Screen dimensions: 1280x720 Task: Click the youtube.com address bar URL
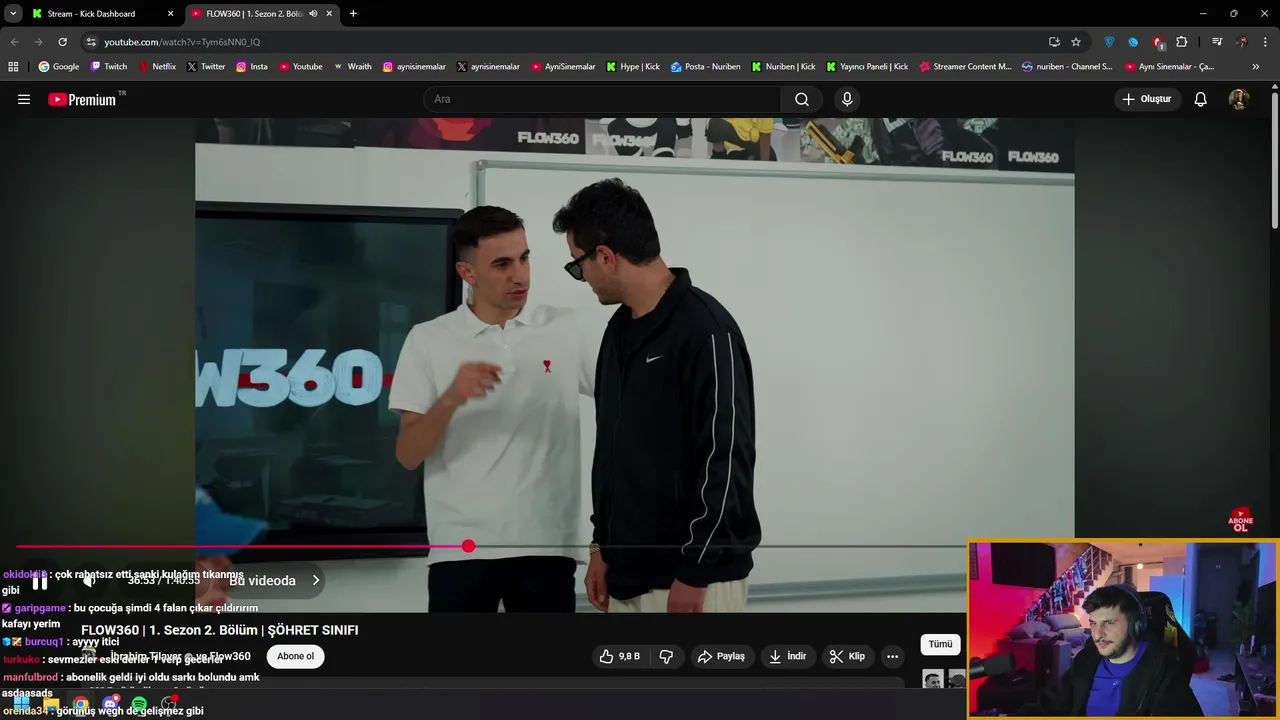(x=182, y=42)
